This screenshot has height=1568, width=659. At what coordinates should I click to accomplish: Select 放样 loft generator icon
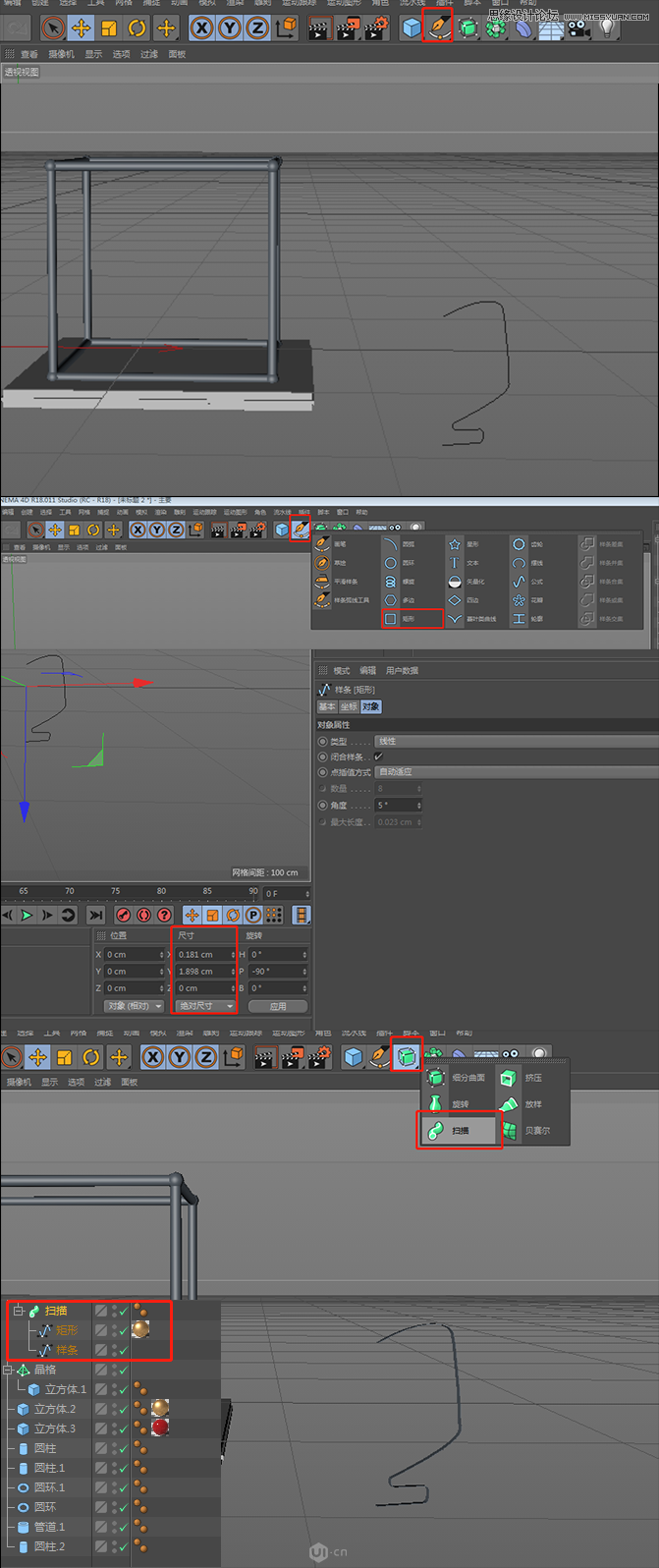tap(509, 1104)
